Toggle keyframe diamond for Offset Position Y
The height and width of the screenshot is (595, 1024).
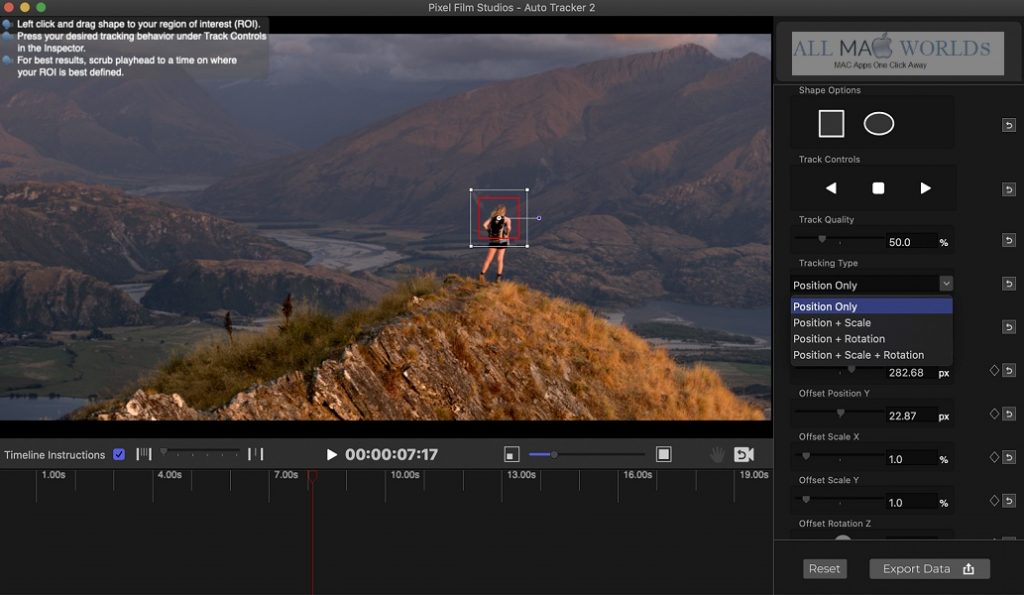pos(994,413)
